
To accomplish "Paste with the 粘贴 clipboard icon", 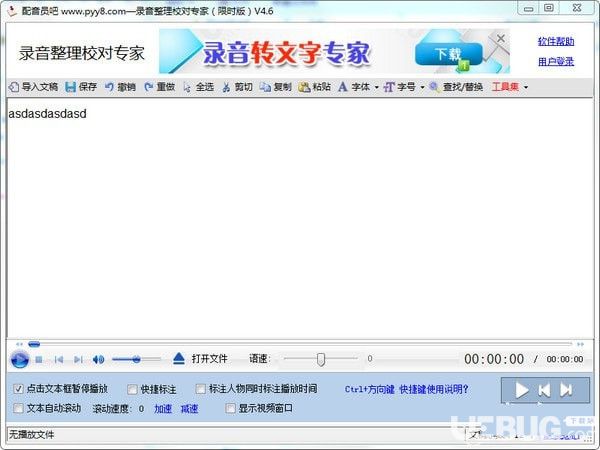I will (x=304, y=87).
